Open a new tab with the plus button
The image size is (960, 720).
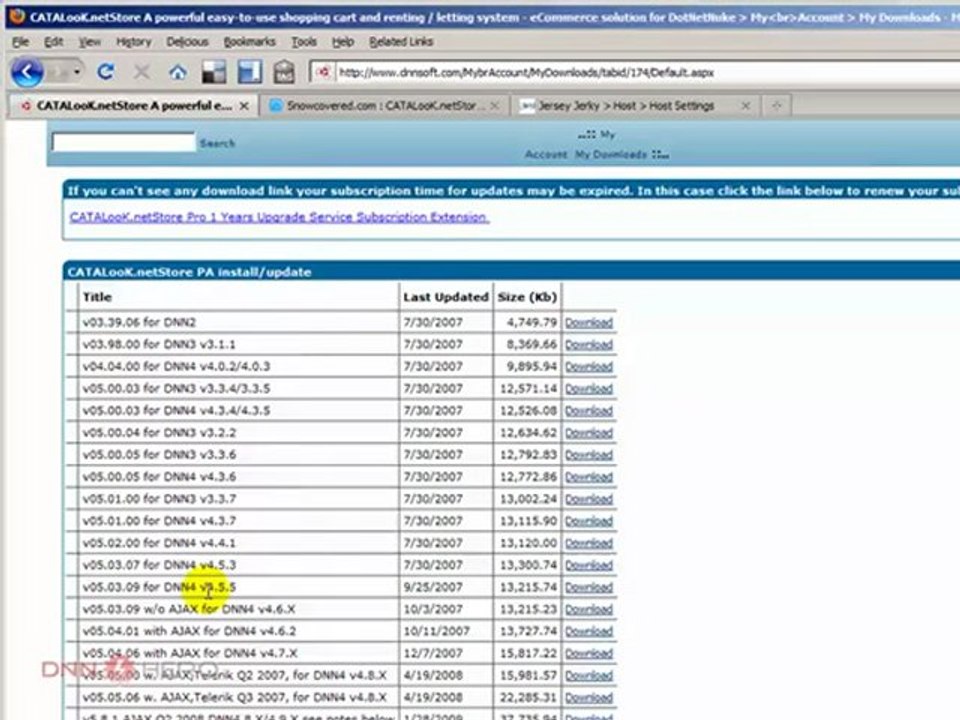pos(777,106)
